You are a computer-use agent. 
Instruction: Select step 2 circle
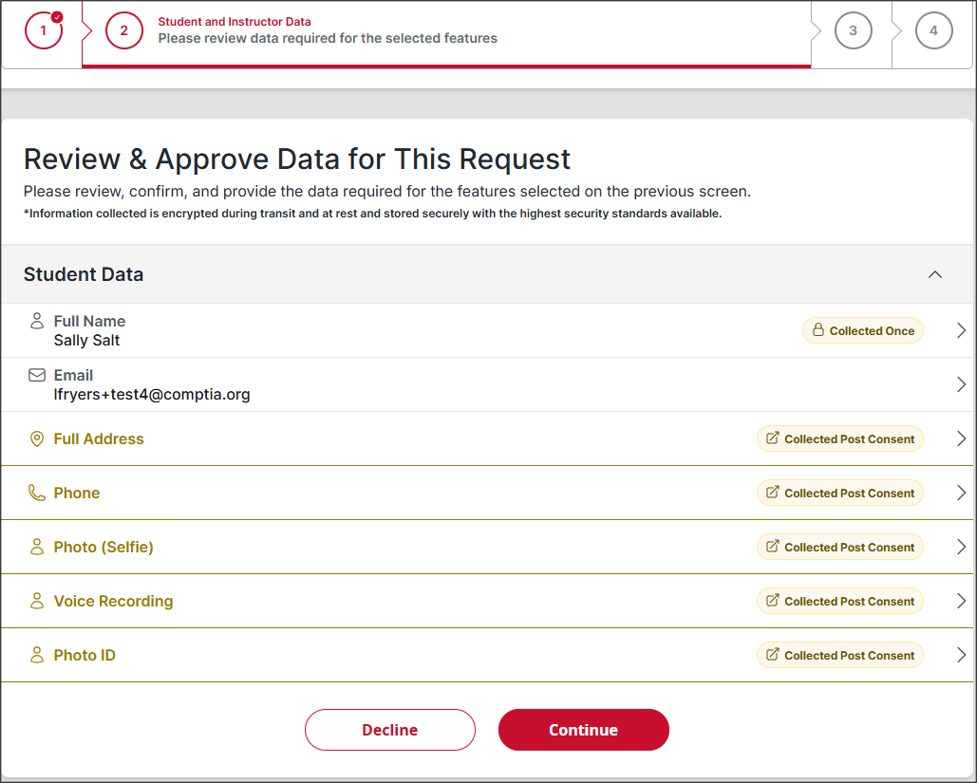click(124, 31)
